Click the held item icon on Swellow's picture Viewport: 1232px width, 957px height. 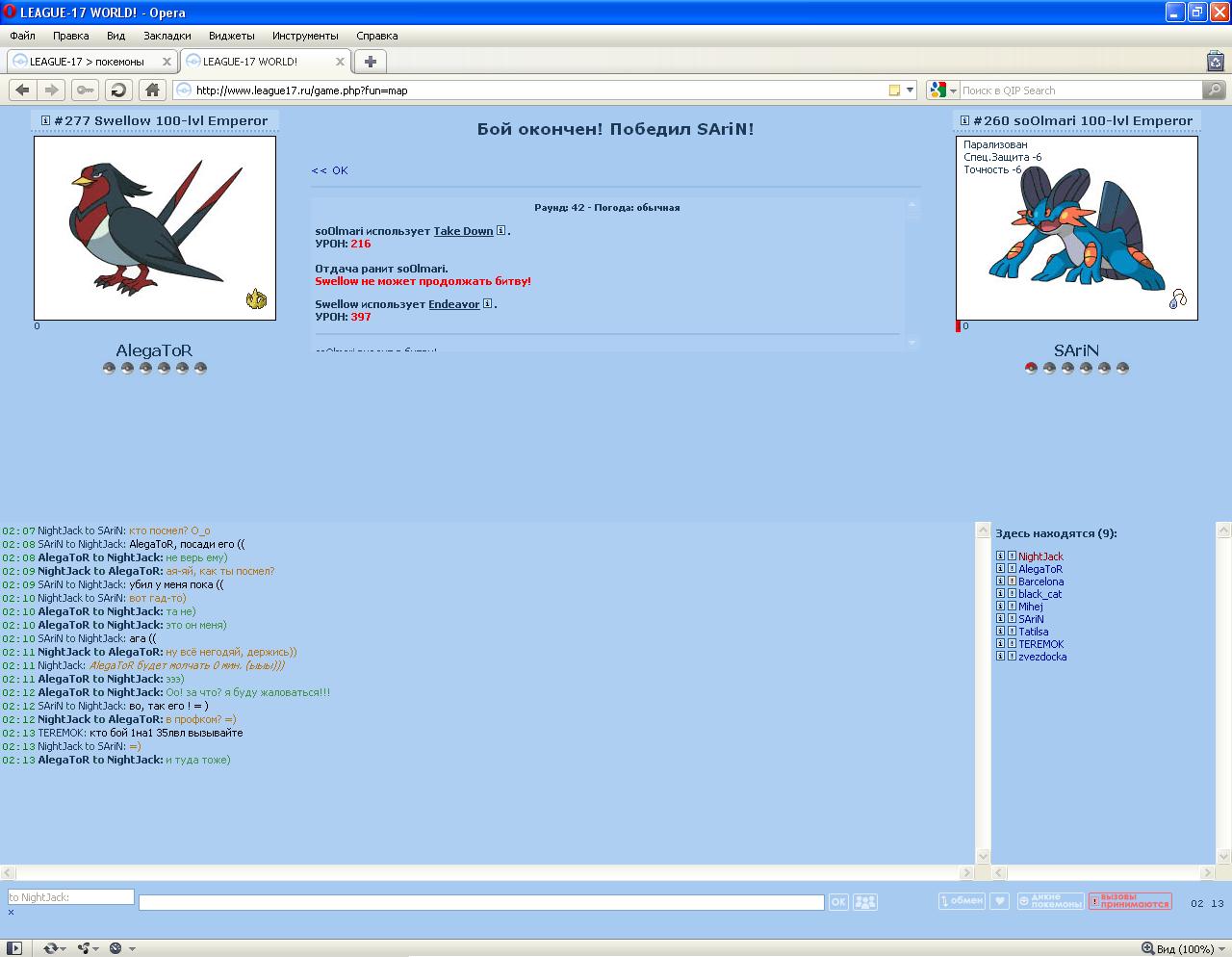coord(256,299)
